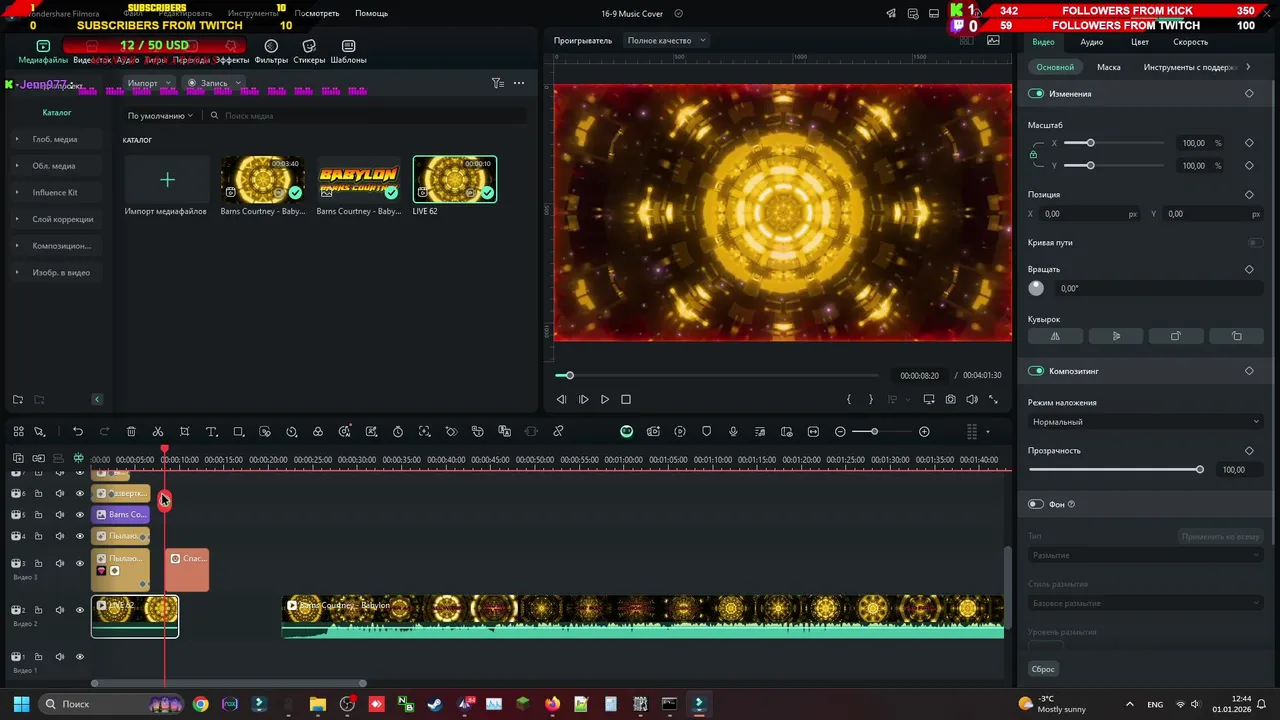Select the crop tool in timeline toolbar
This screenshot has width=1280, height=720.
[184, 431]
